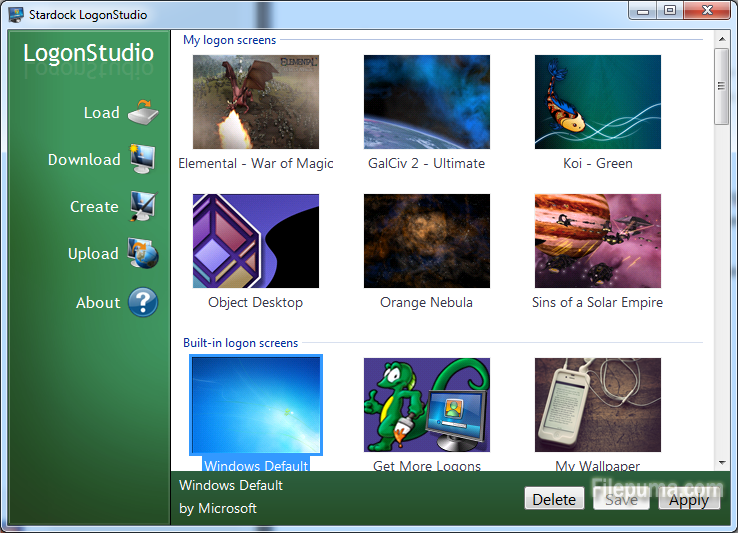738x533 pixels.
Task: Select the Windows Default logon screen
Action: coord(255,405)
